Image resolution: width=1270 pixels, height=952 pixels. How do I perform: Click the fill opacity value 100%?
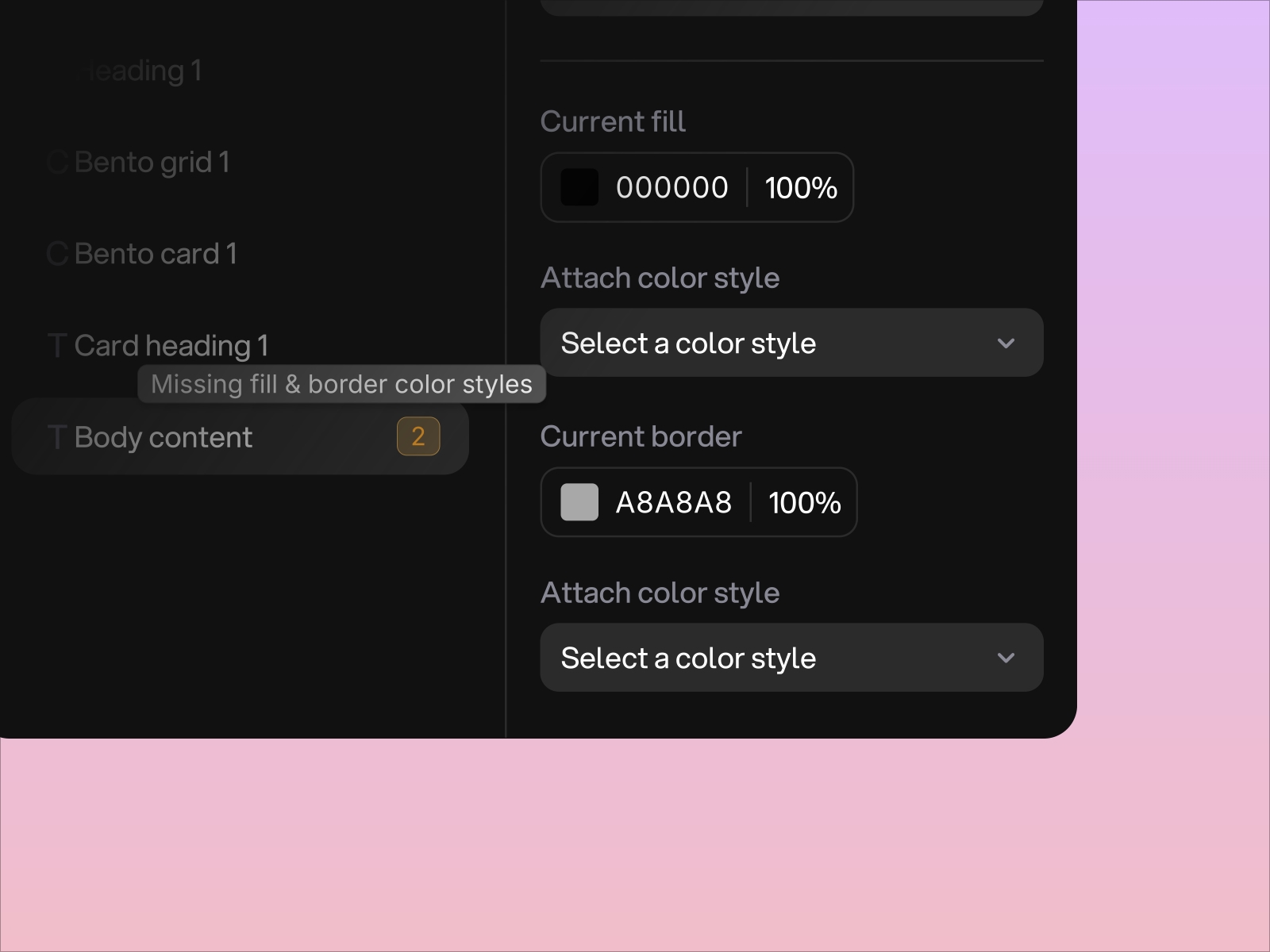tap(800, 189)
